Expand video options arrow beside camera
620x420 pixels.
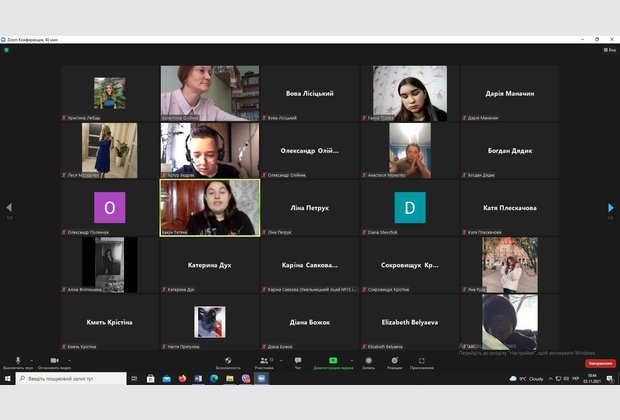(69, 358)
